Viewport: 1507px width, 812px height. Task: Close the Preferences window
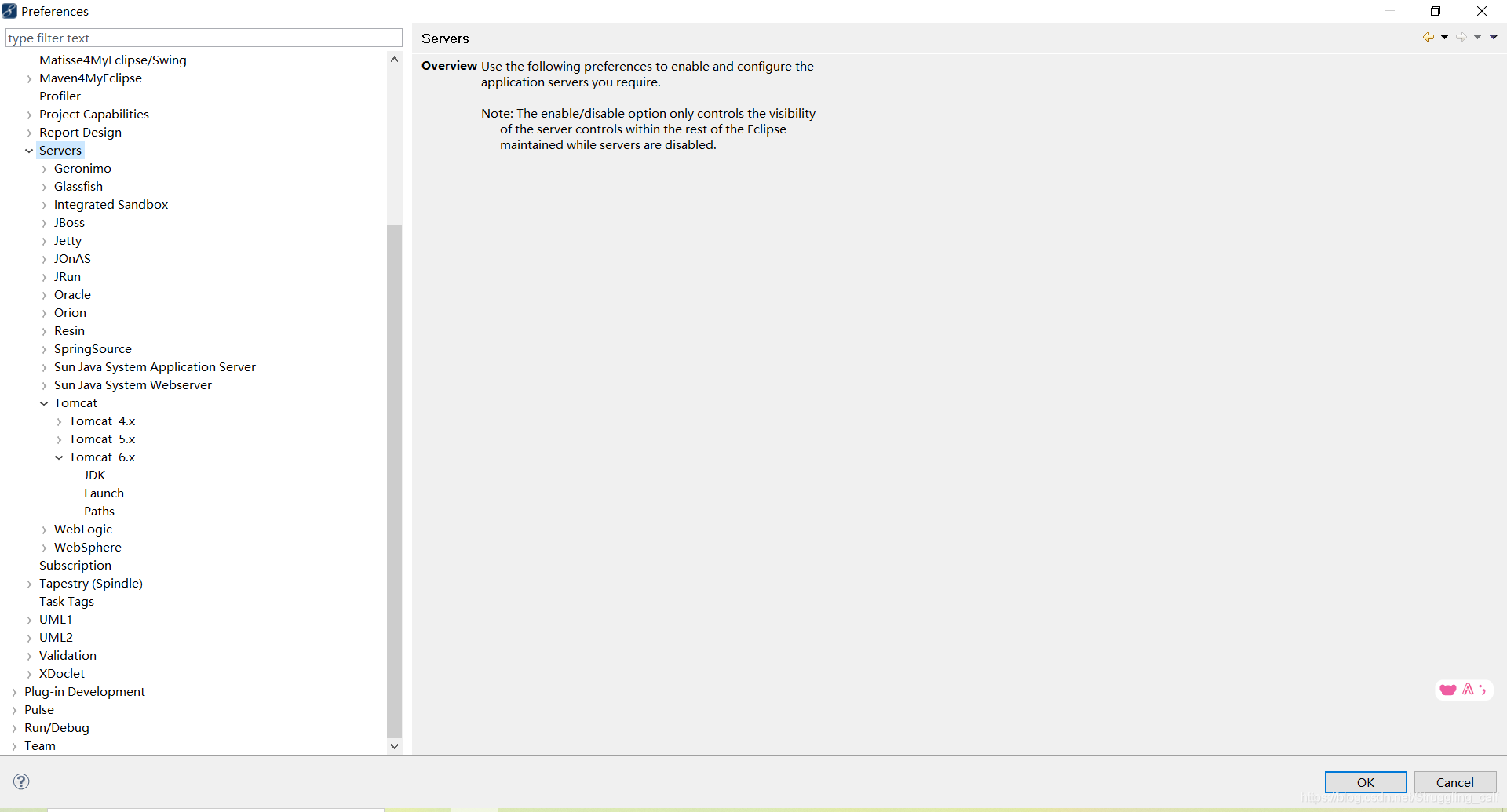pos(1482,11)
